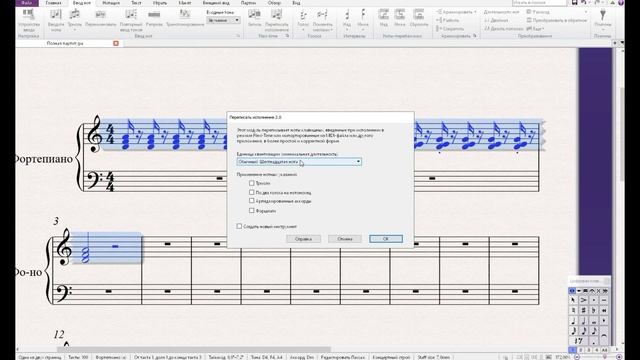Click zoom in button in status bar
640x360 pixels.
(x=619, y=357)
